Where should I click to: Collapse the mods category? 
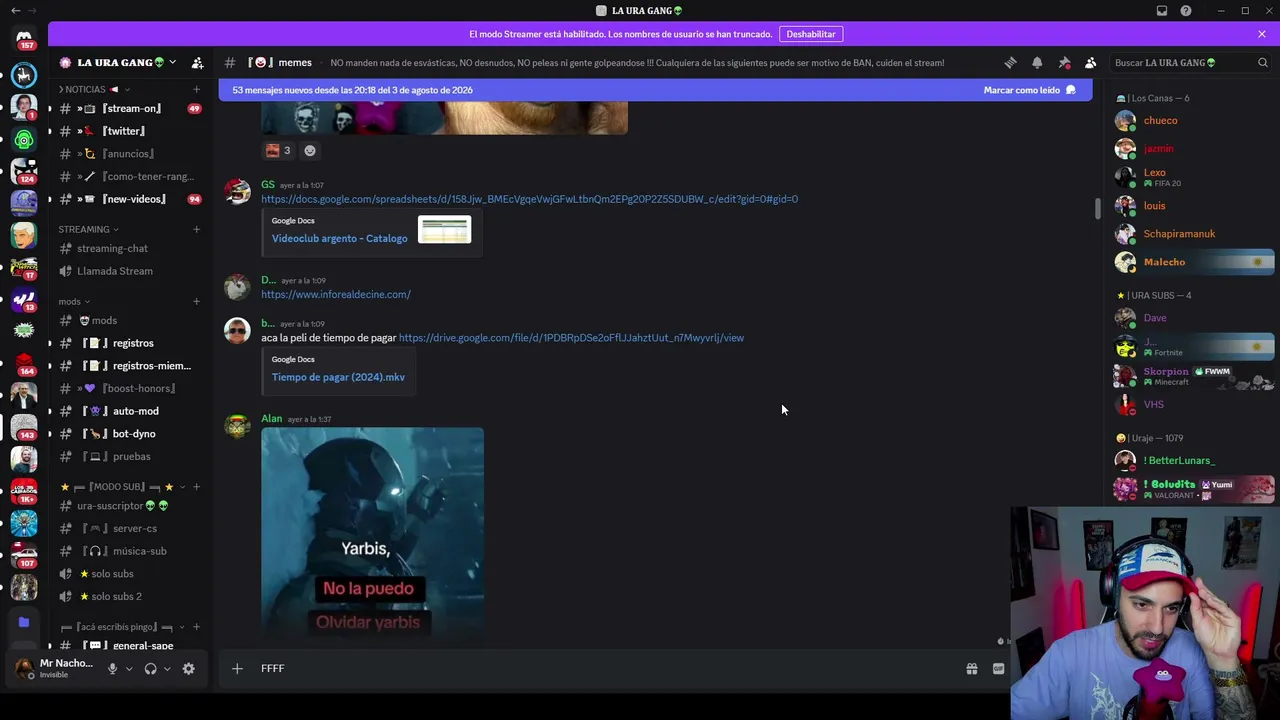(74, 301)
